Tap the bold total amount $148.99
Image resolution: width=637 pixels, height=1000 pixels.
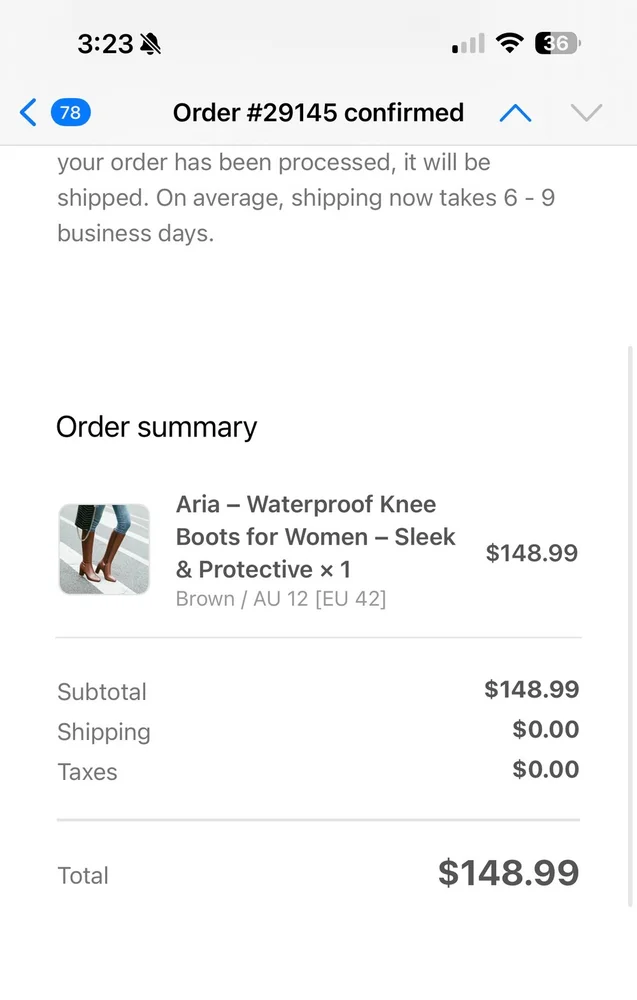click(x=508, y=873)
